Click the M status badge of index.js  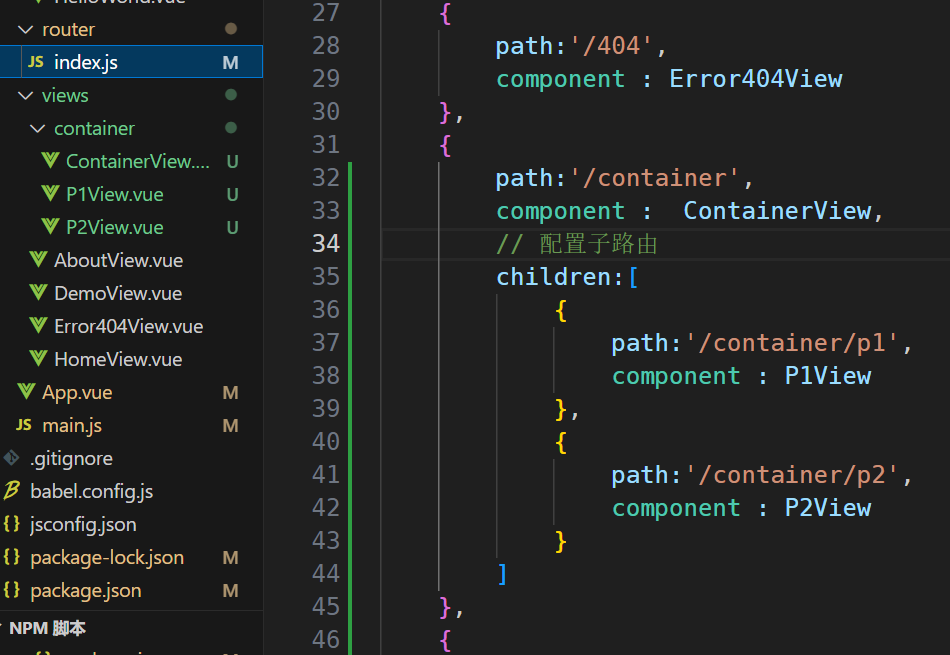(x=230, y=62)
